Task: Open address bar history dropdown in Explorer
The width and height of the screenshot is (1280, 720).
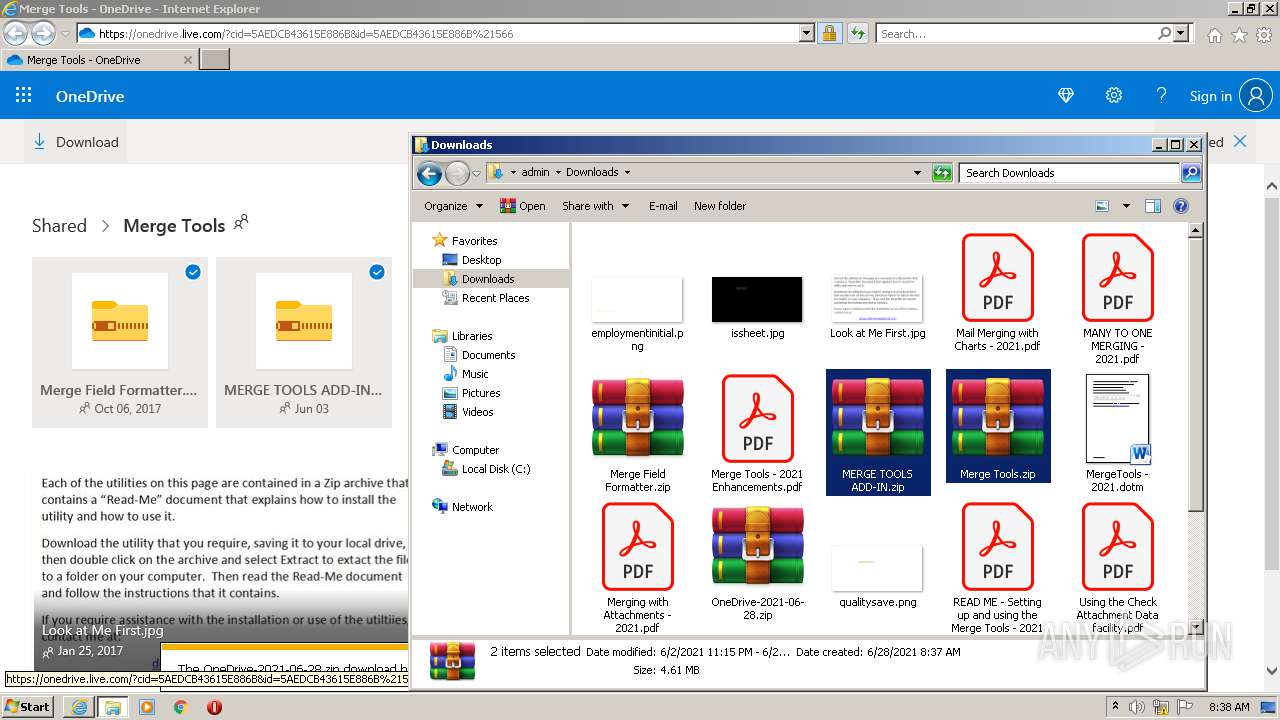Action: tap(917, 173)
